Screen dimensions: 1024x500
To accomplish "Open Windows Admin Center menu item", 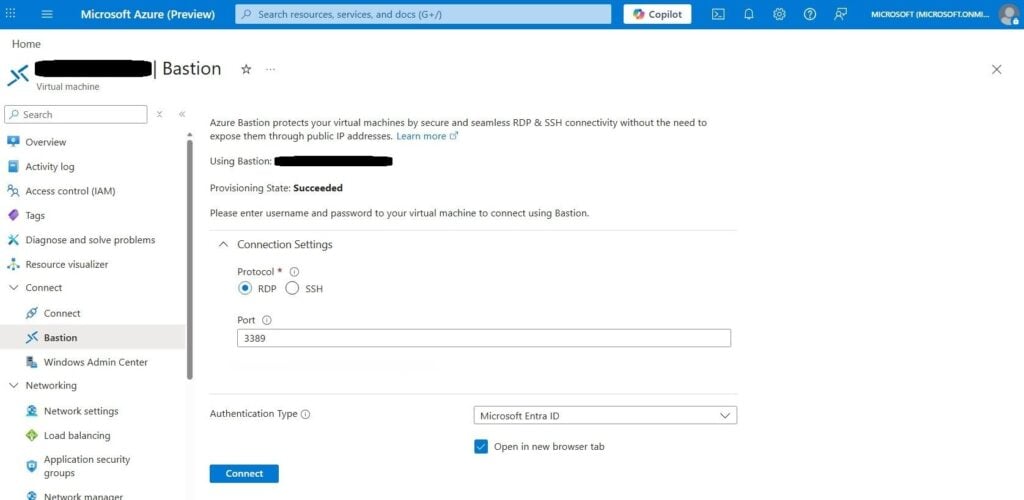I will tap(95, 362).
